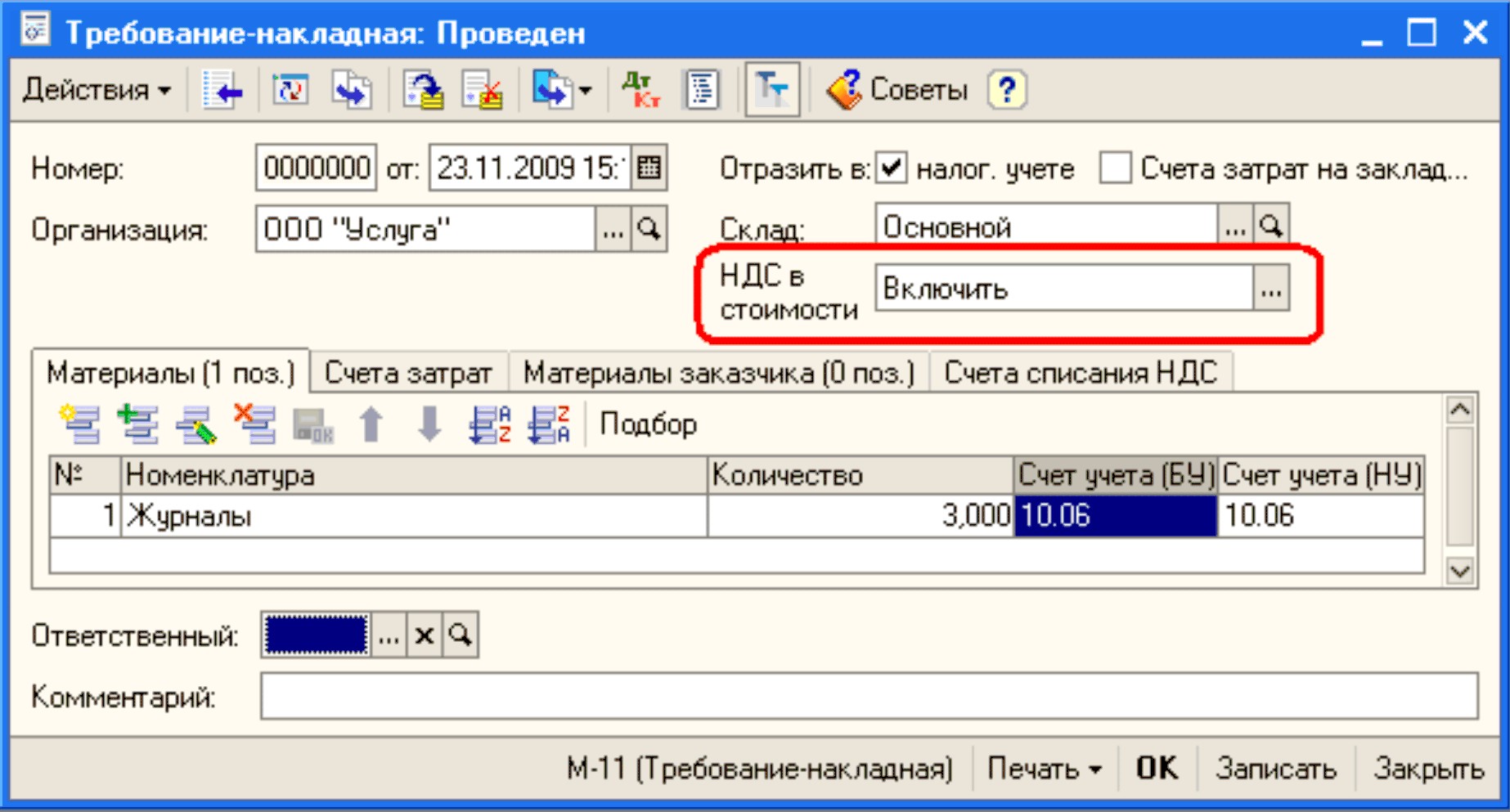Select the highlighted 10.06 БУ account cell
Viewport: 1510px width, 812px height.
[1116, 515]
